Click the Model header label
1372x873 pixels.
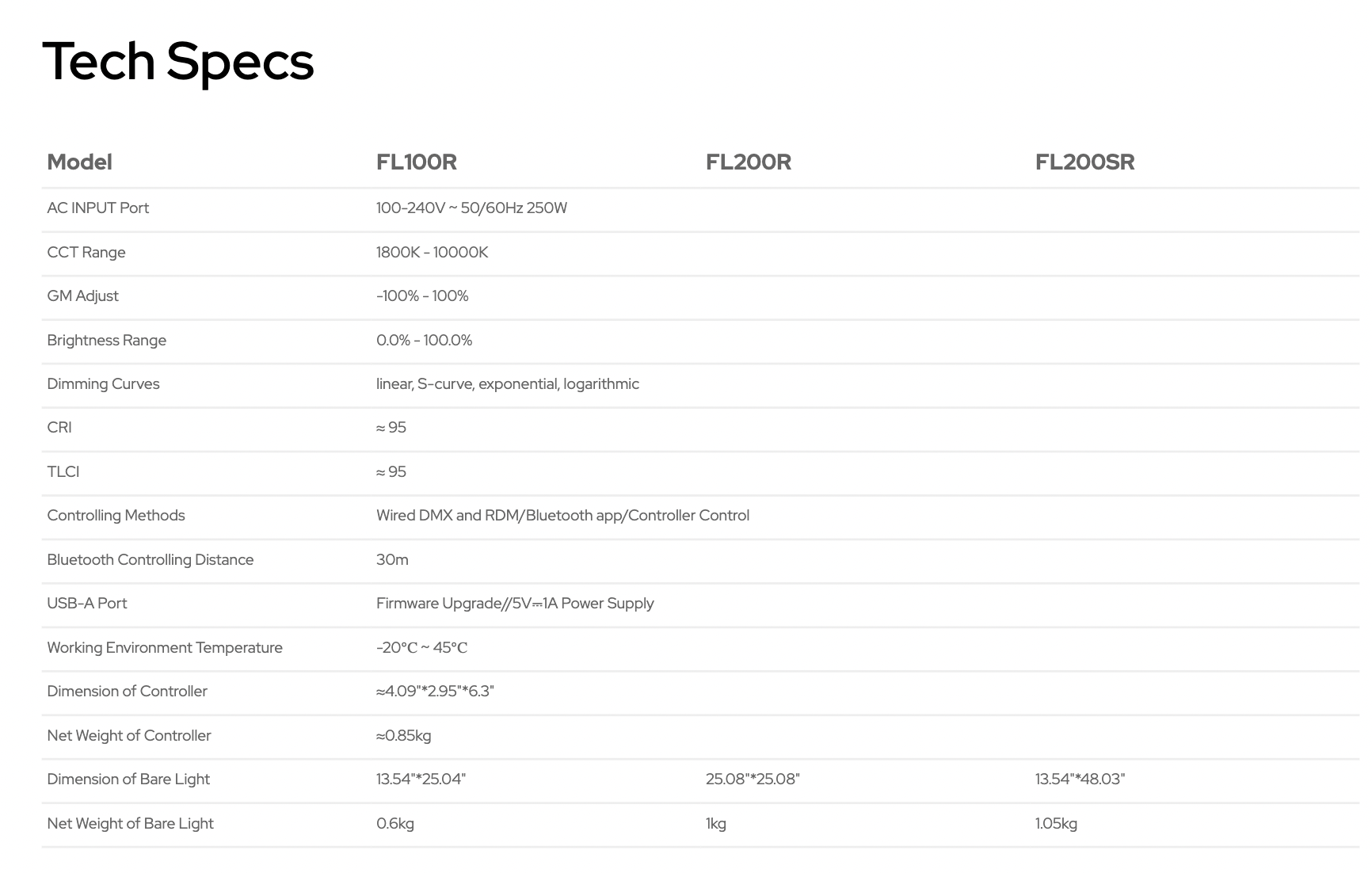click(x=79, y=162)
